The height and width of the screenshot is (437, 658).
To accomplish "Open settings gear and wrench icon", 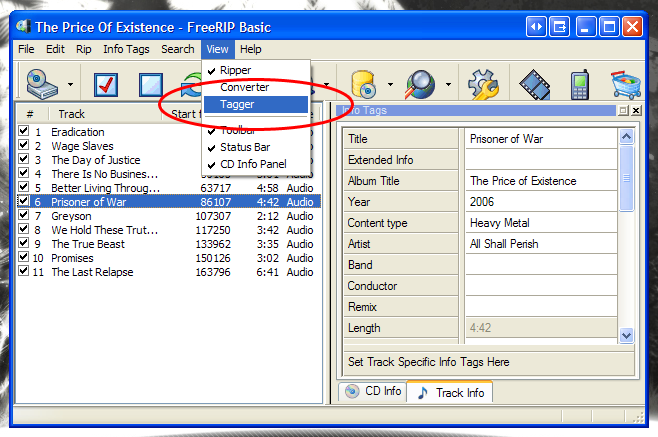I will pyautogui.click(x=483, y=84).
